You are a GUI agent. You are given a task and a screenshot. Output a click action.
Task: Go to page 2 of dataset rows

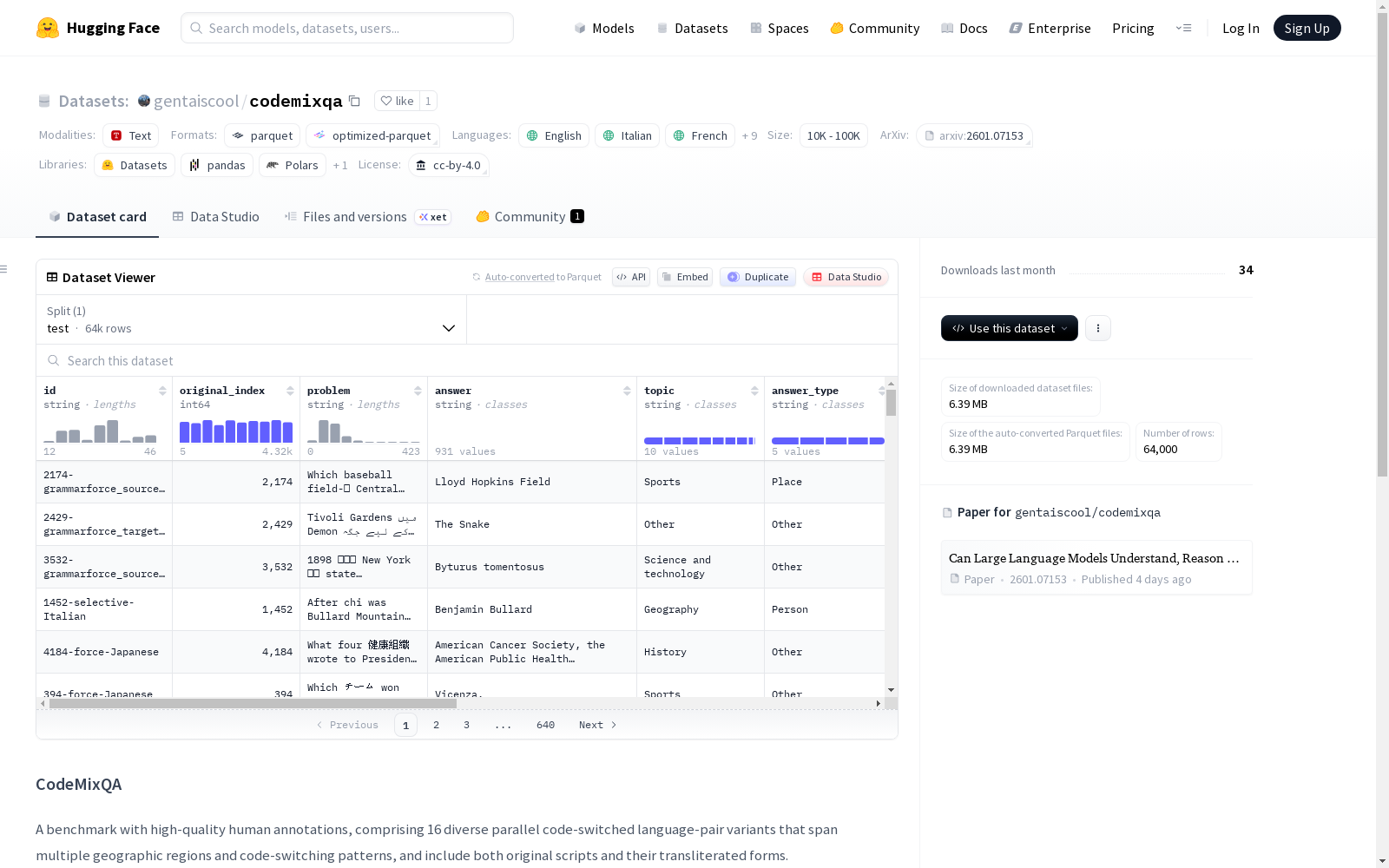click(x=436, y=725)
